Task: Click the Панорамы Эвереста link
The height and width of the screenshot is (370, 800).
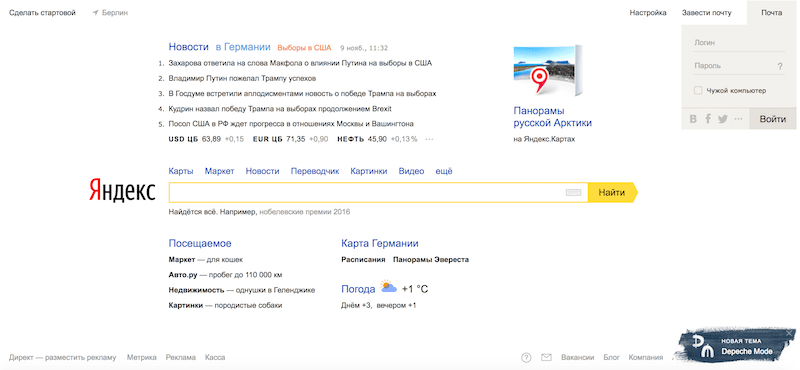Action: tap(431, 260)
